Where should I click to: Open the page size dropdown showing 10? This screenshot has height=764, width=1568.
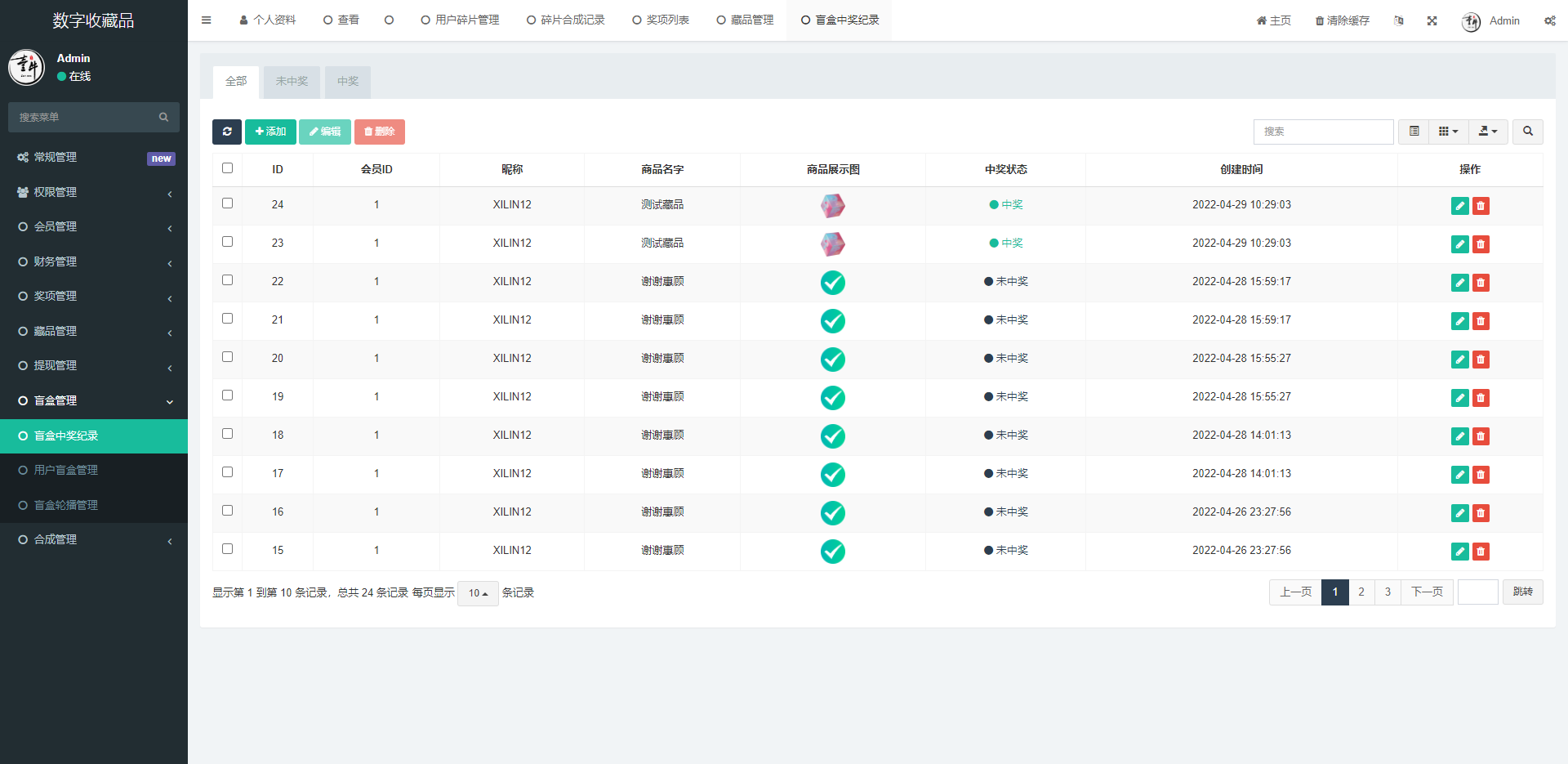pyautogui.click(x=477, y=592)
